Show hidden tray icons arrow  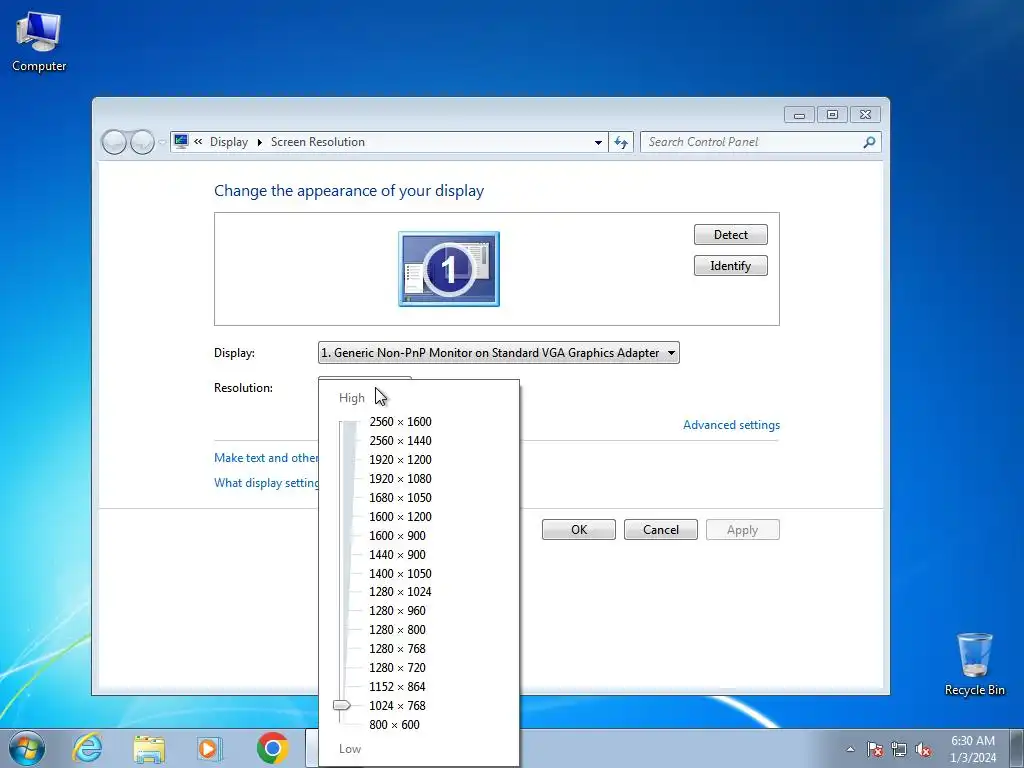click(x=850, y=749)
